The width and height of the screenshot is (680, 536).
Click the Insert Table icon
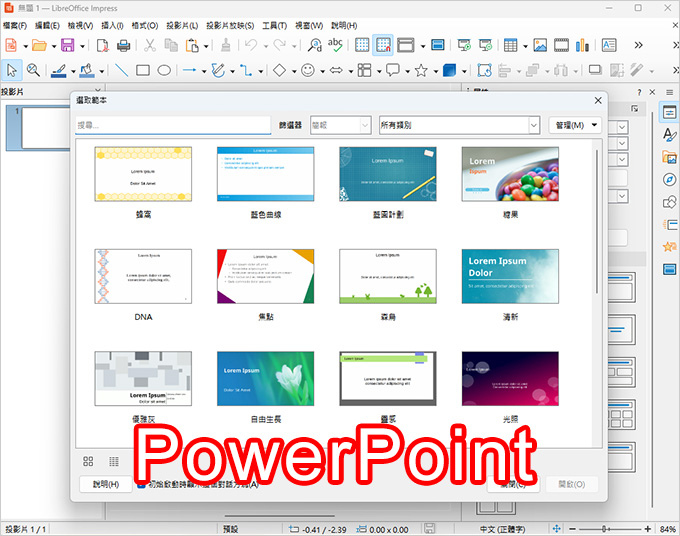pyautogui.click(x=510, y=45)
